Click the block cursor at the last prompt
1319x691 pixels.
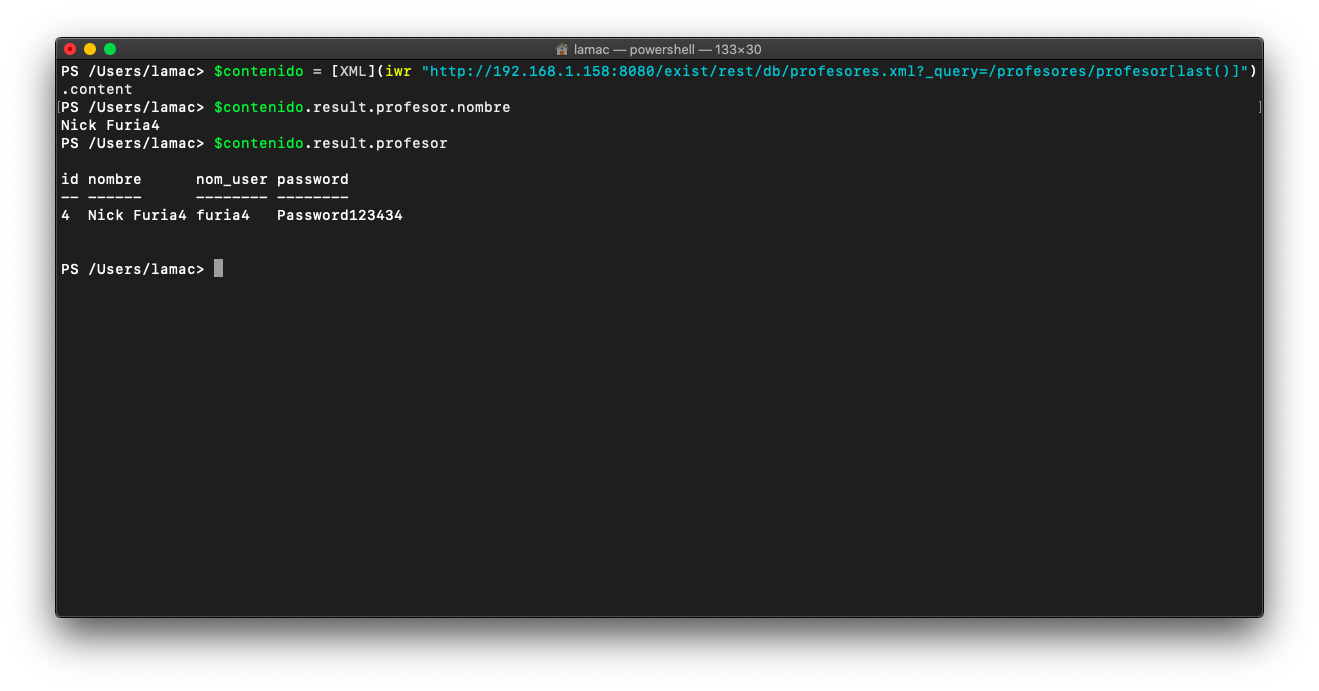click(218, 269)
